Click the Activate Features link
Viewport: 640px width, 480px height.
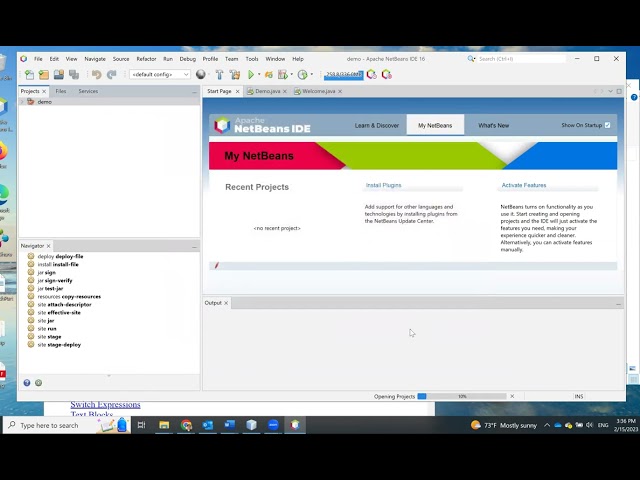pyautogui.click(x=524, y=185)
